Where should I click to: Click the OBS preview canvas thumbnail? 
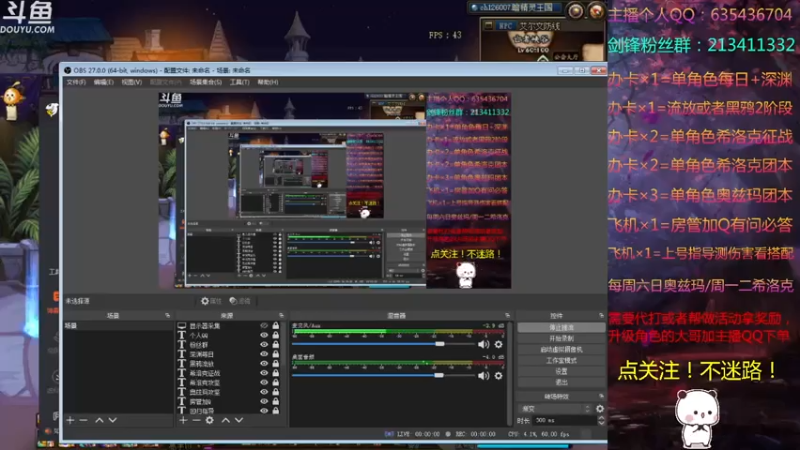point(335,190)
